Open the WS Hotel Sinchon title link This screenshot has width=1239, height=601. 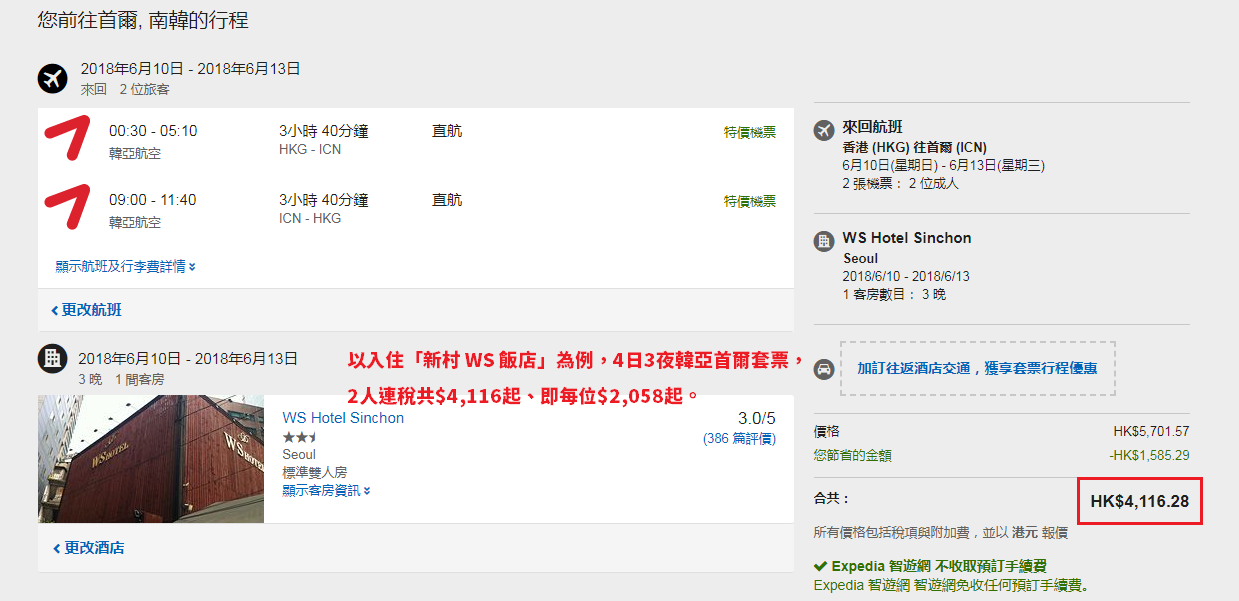tap(343, 418)
